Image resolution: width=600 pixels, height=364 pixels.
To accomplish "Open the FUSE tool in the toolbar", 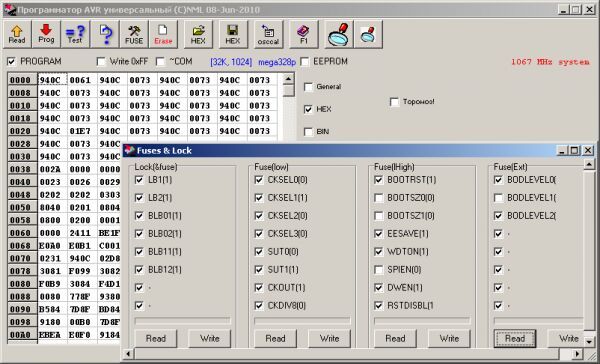I will (134, 34).
